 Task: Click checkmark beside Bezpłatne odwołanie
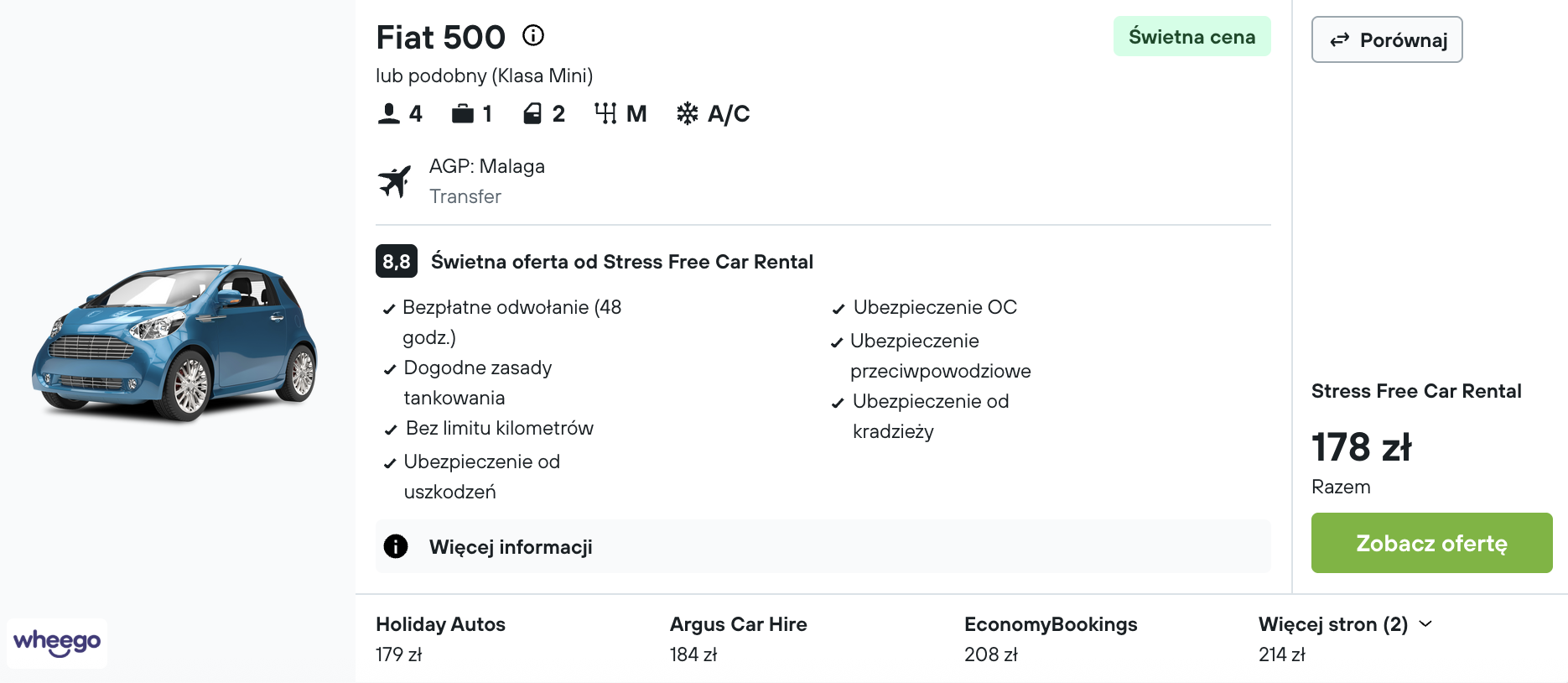[389, 309]
